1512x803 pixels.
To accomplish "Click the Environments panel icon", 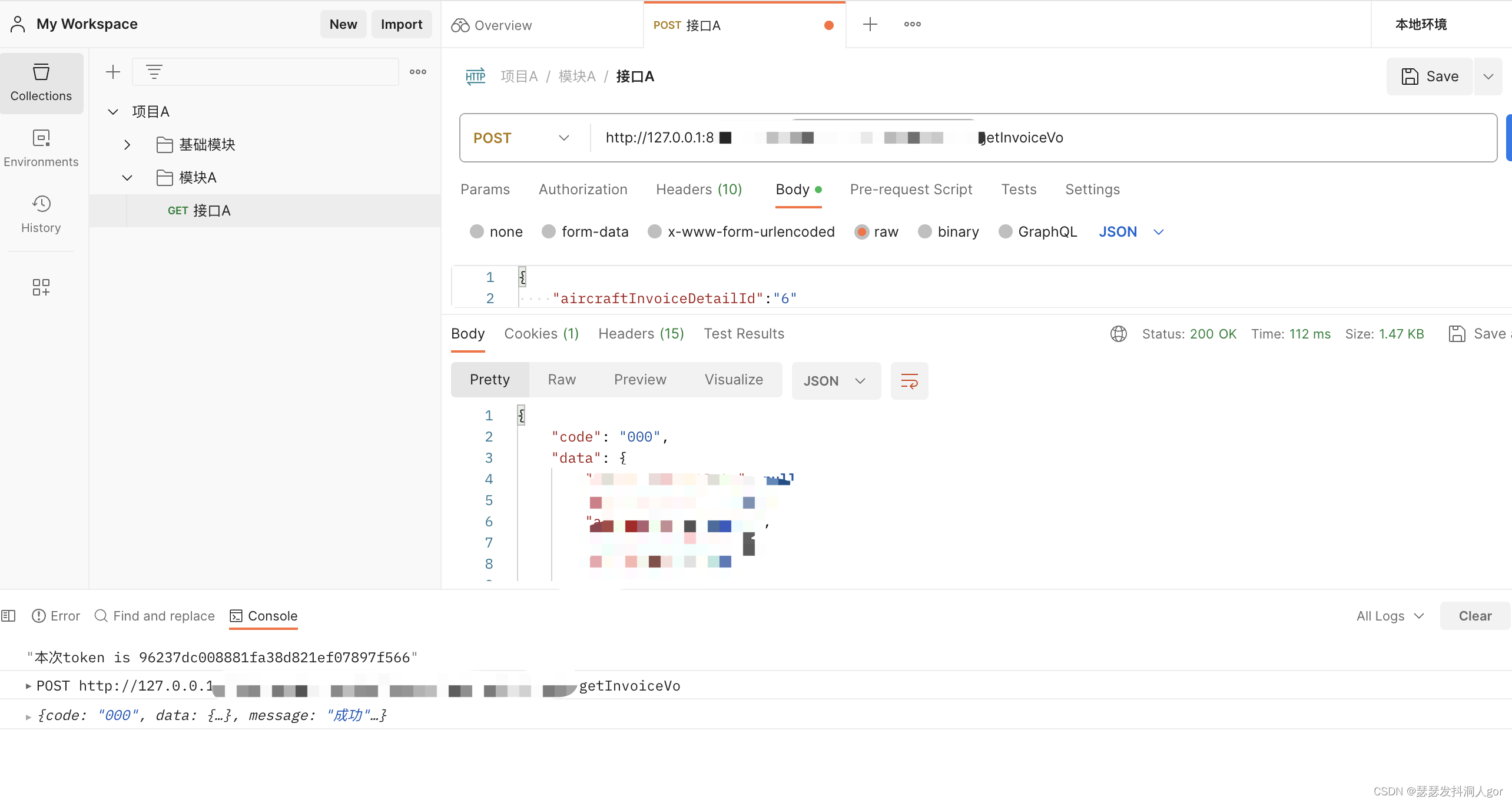I will (40, 147).
